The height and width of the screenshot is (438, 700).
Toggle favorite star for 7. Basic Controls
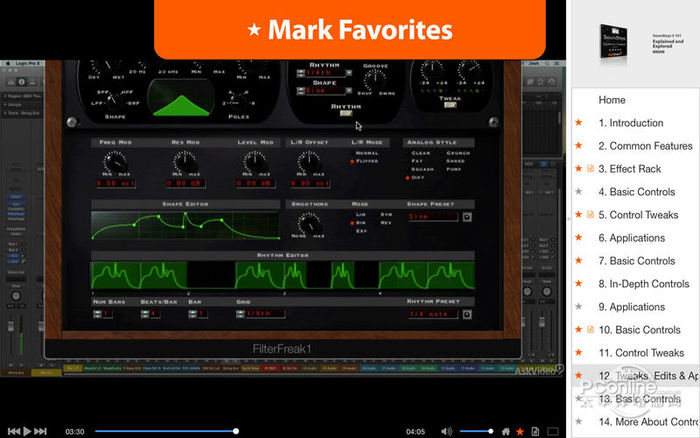(x=579, y=260)
